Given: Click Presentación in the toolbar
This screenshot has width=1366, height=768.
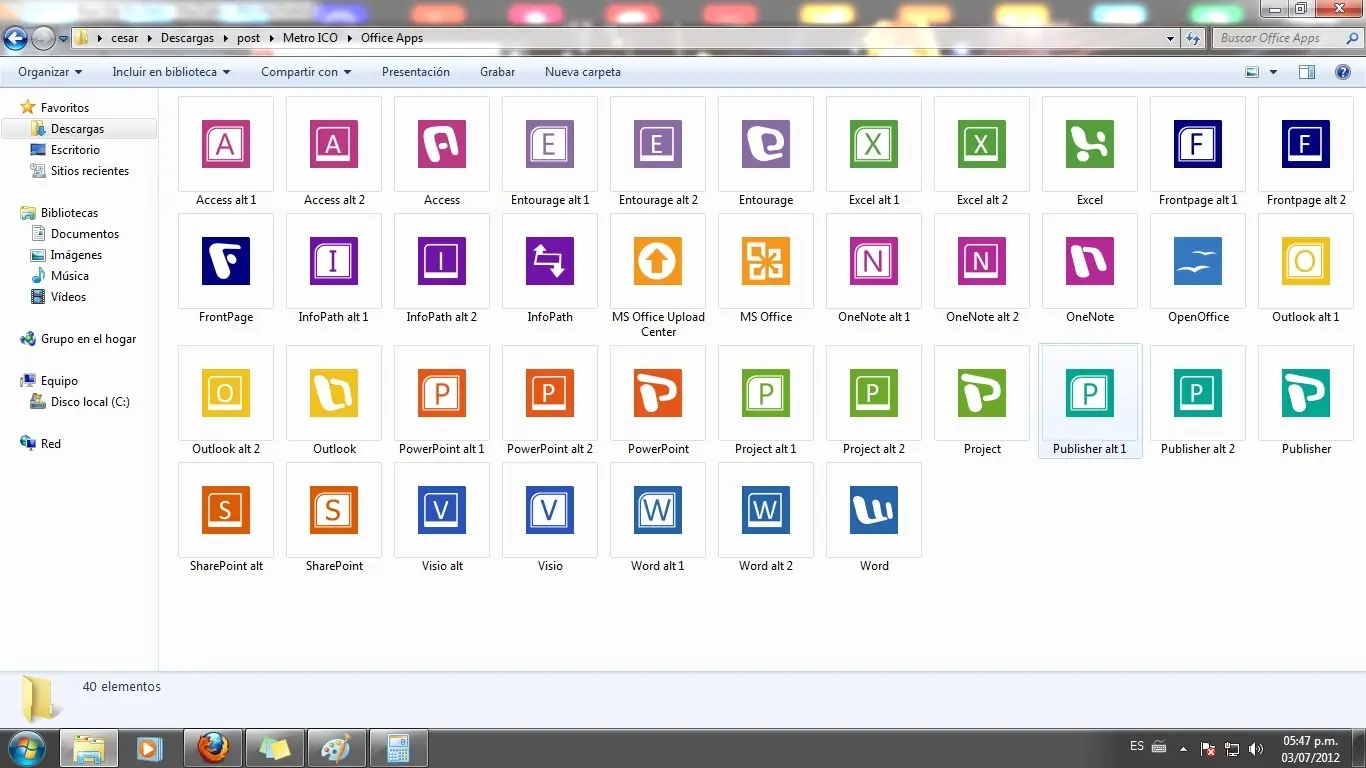Looking at the screenshot, I should pyautogui.click(x=416, y=72).
